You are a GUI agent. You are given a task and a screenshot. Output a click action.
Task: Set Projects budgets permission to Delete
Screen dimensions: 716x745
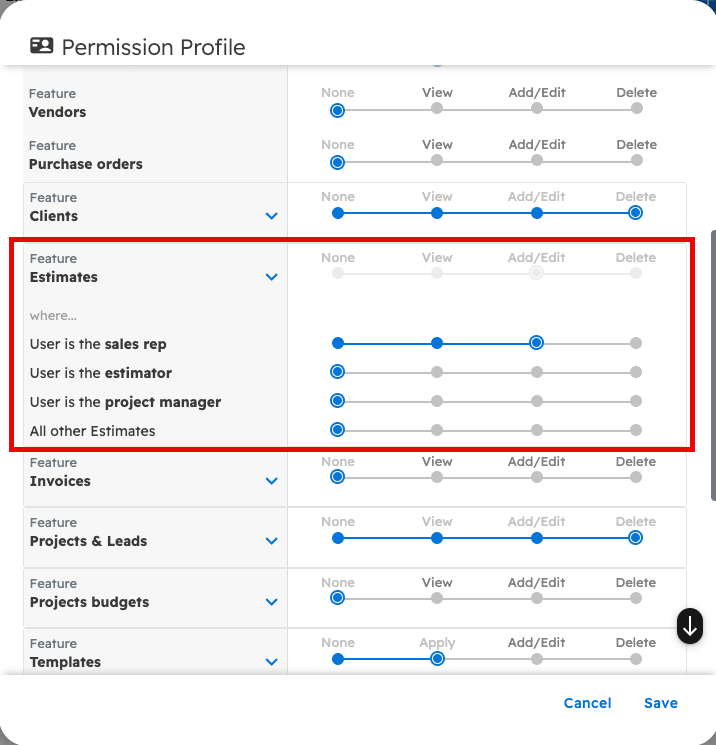(x=636, y=598)
